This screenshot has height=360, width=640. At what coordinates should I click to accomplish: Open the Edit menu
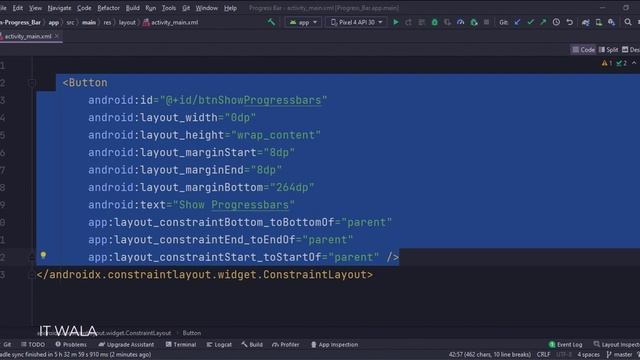click(18, 8)
